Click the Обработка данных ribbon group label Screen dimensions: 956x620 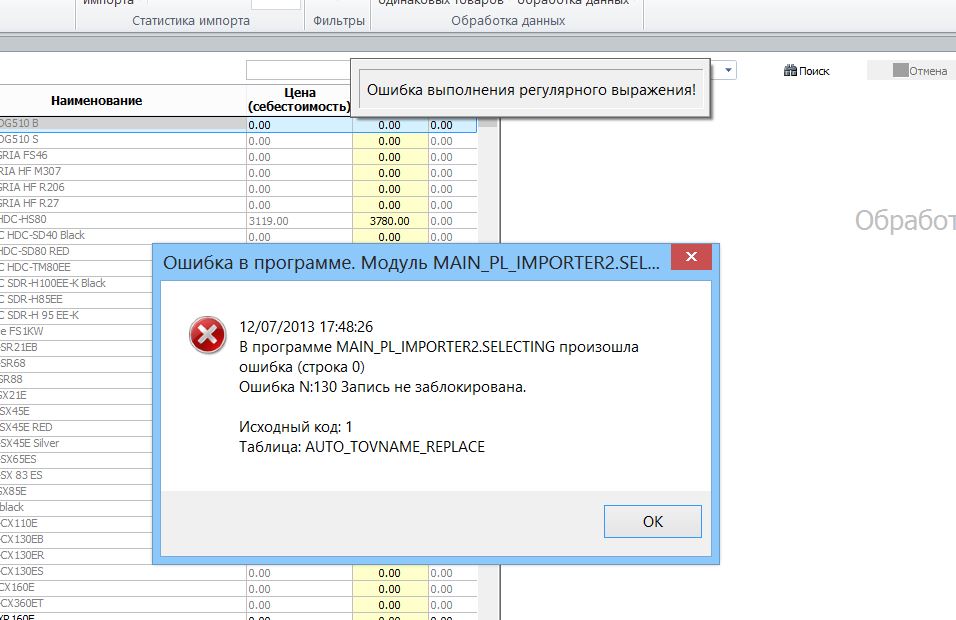pyautogui.click(x=508, y=21)
